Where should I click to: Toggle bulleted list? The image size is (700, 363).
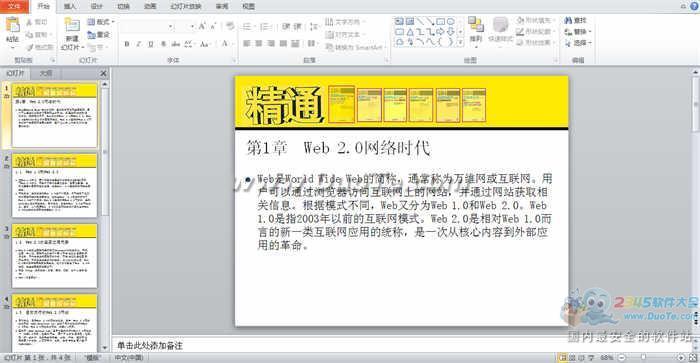coord(247,26)
